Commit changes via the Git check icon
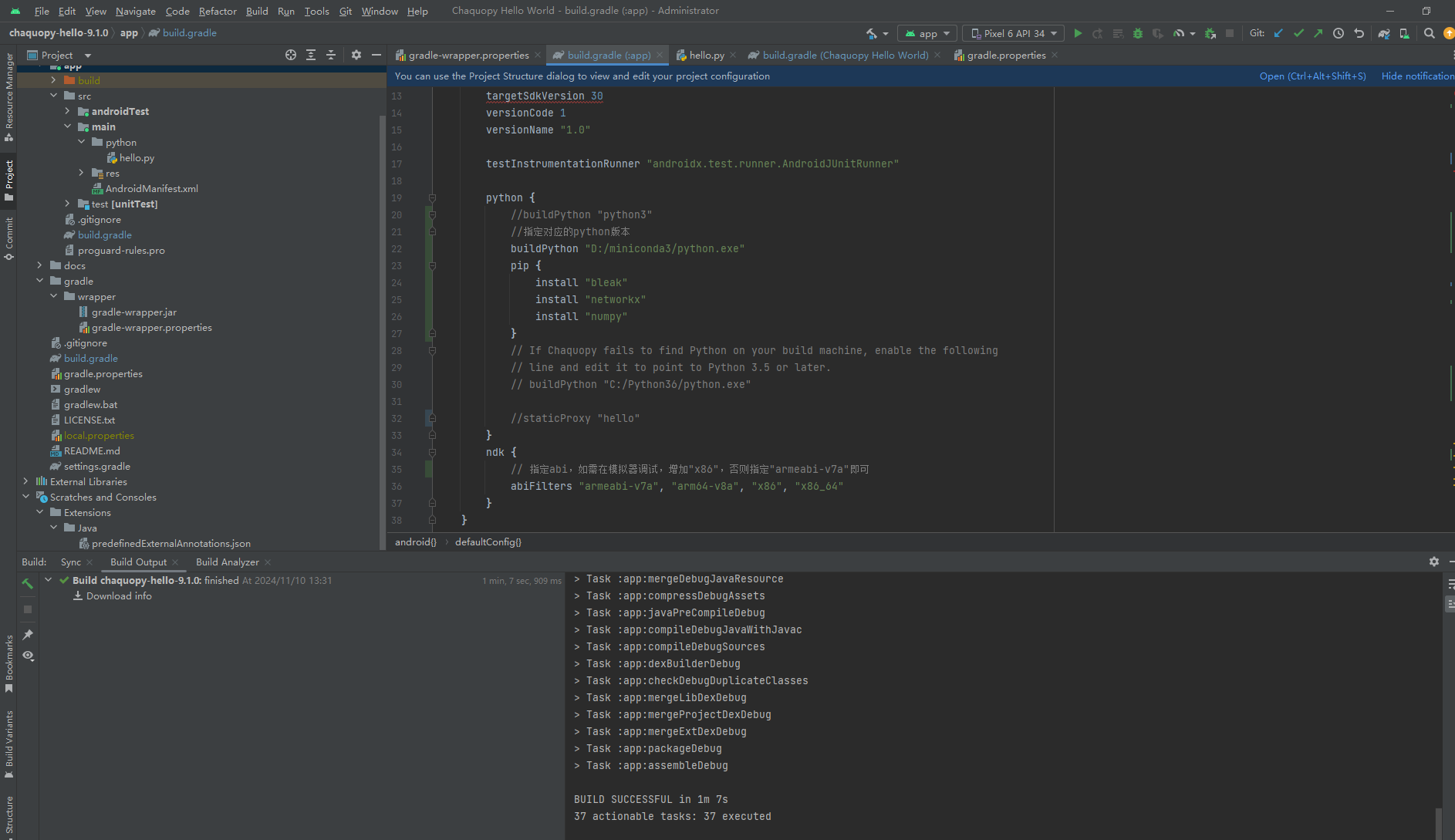This screenshot has width=1455, height=840. (x=1299, y=33)
